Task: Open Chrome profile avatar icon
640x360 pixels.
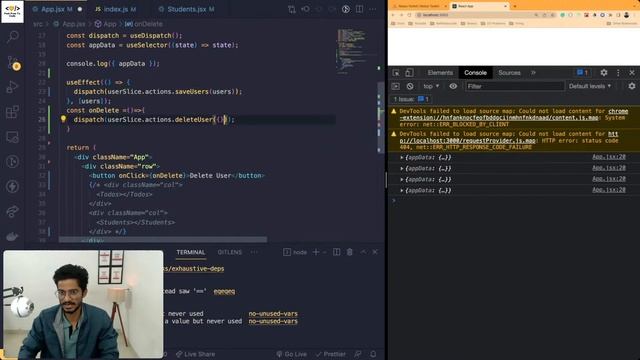Action: (x=627, y=15)
